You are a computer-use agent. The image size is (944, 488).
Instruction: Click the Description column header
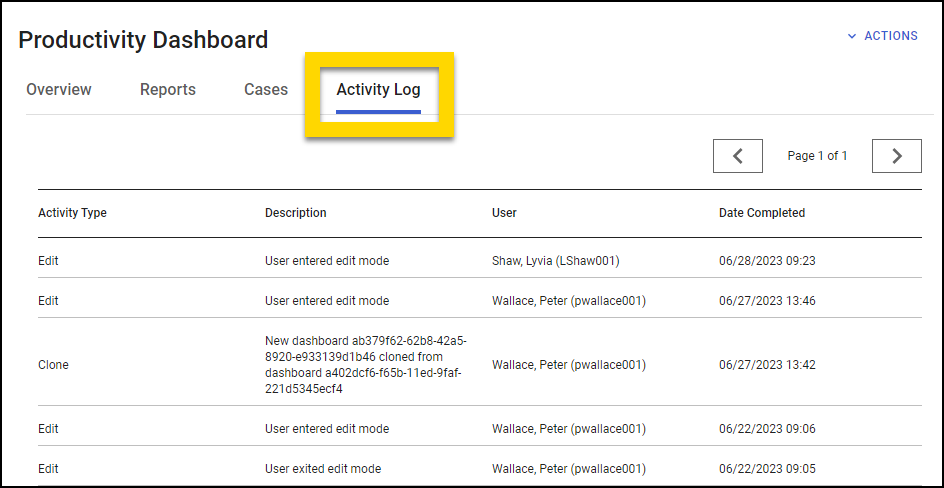[x=296, y=213]
